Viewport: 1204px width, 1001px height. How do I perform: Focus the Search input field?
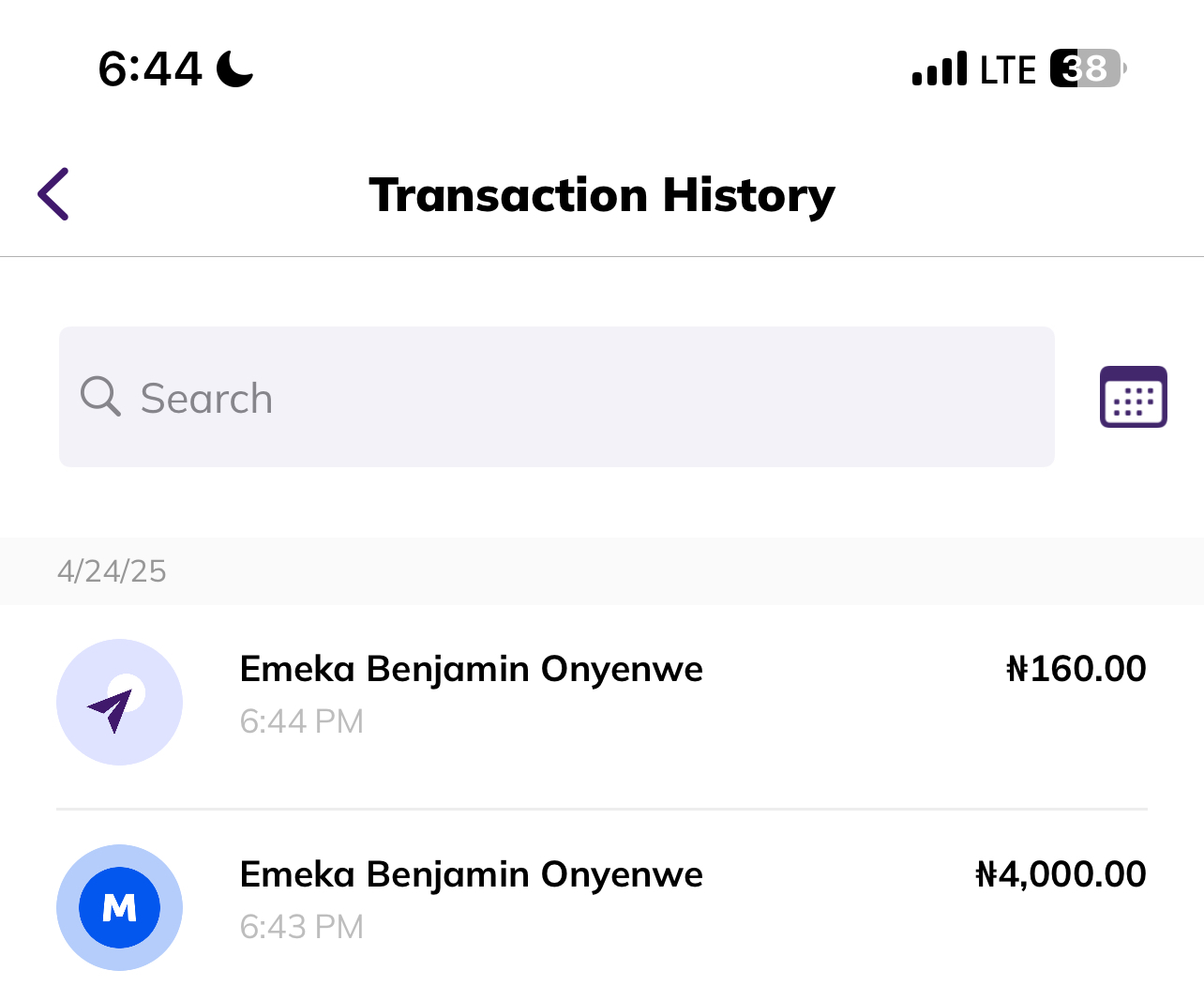563,397
